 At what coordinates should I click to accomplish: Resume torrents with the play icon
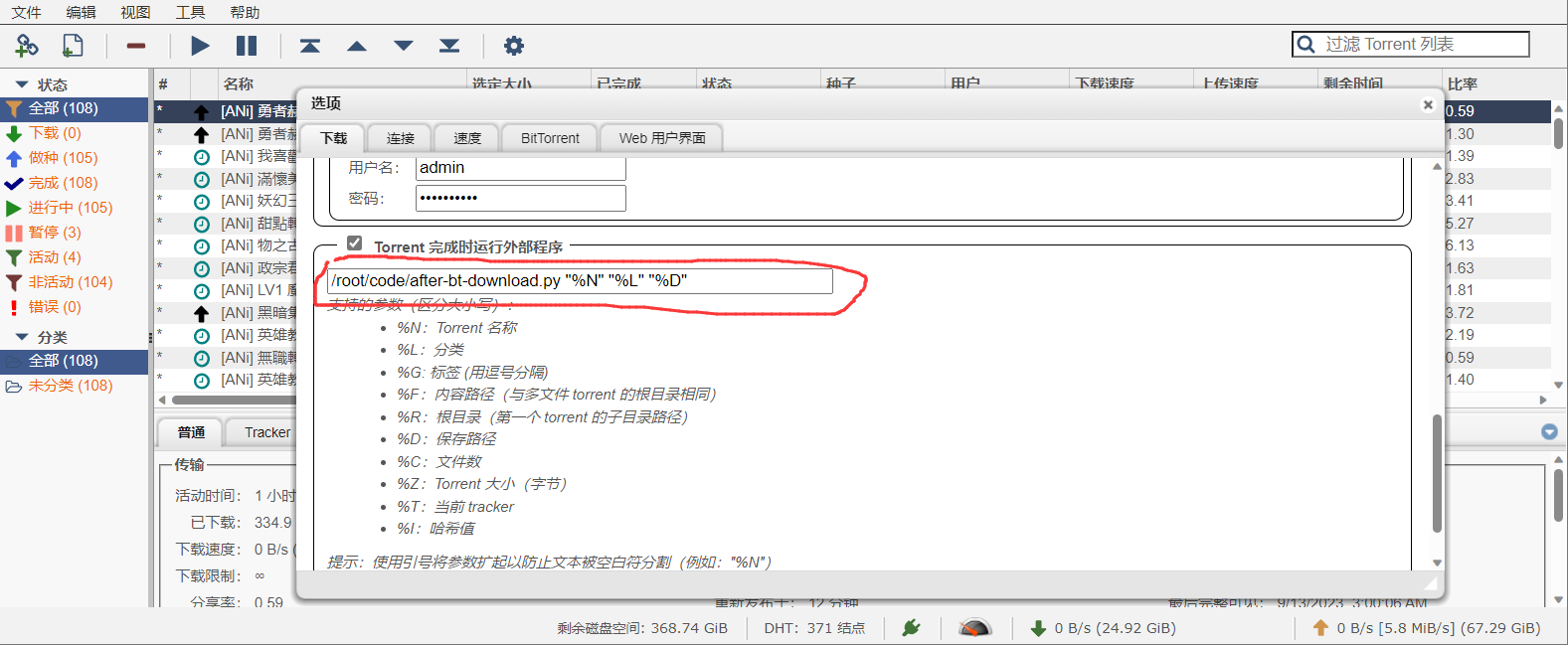pos(200,46)
